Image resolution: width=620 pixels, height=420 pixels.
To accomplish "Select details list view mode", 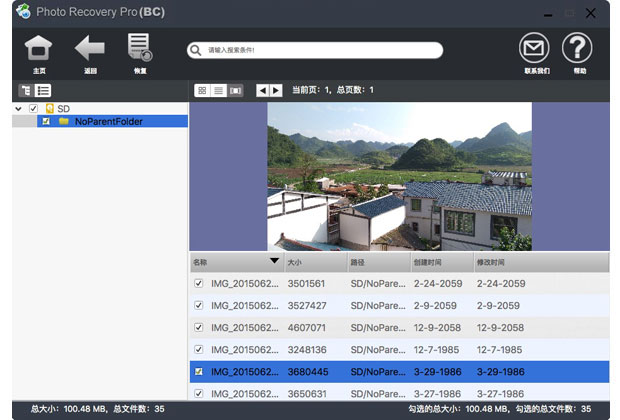I will pyautogui.click(x=218, y=91).
